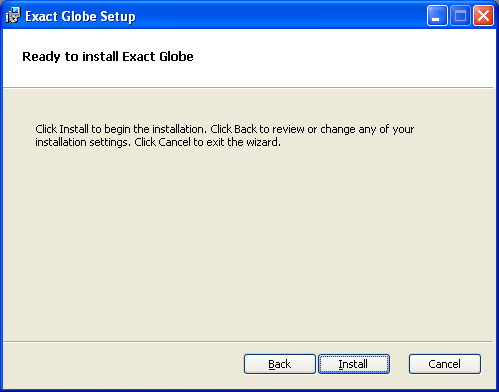
Task: Click the separator line above the buttons
Action: (x=248, y=342)
